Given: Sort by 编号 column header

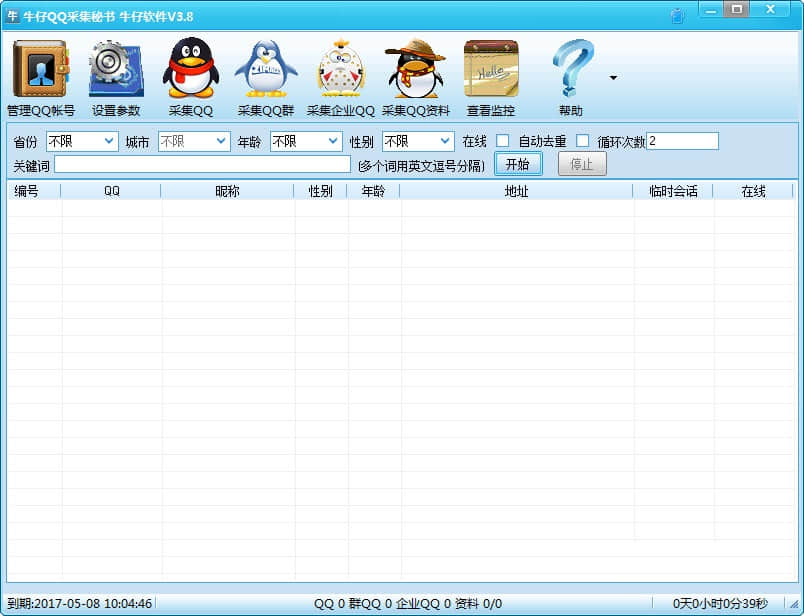Looking at the screenshot, I should coord(34,191).
